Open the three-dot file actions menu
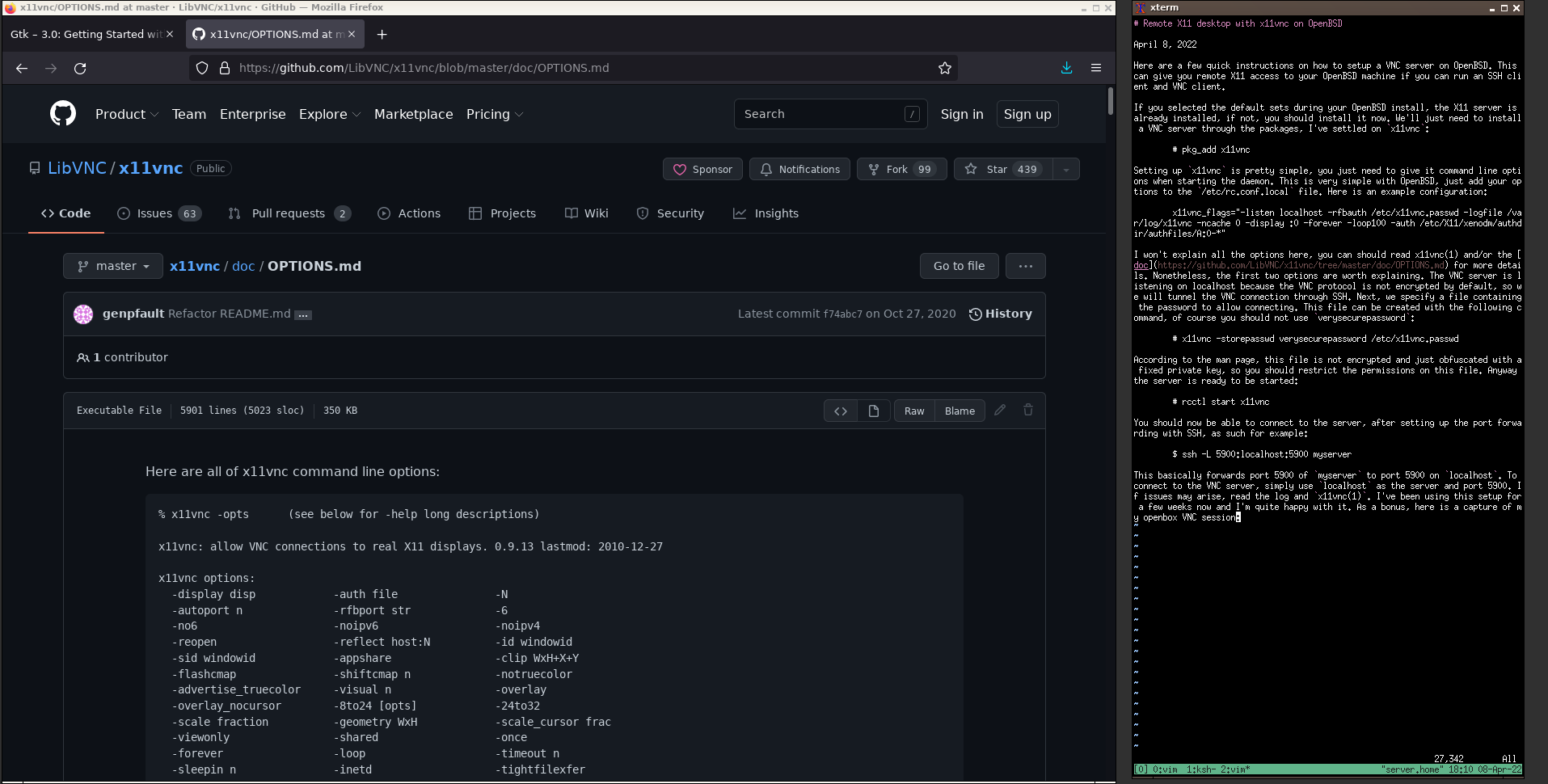The image size is (1548, 784). pos(1026,266)
